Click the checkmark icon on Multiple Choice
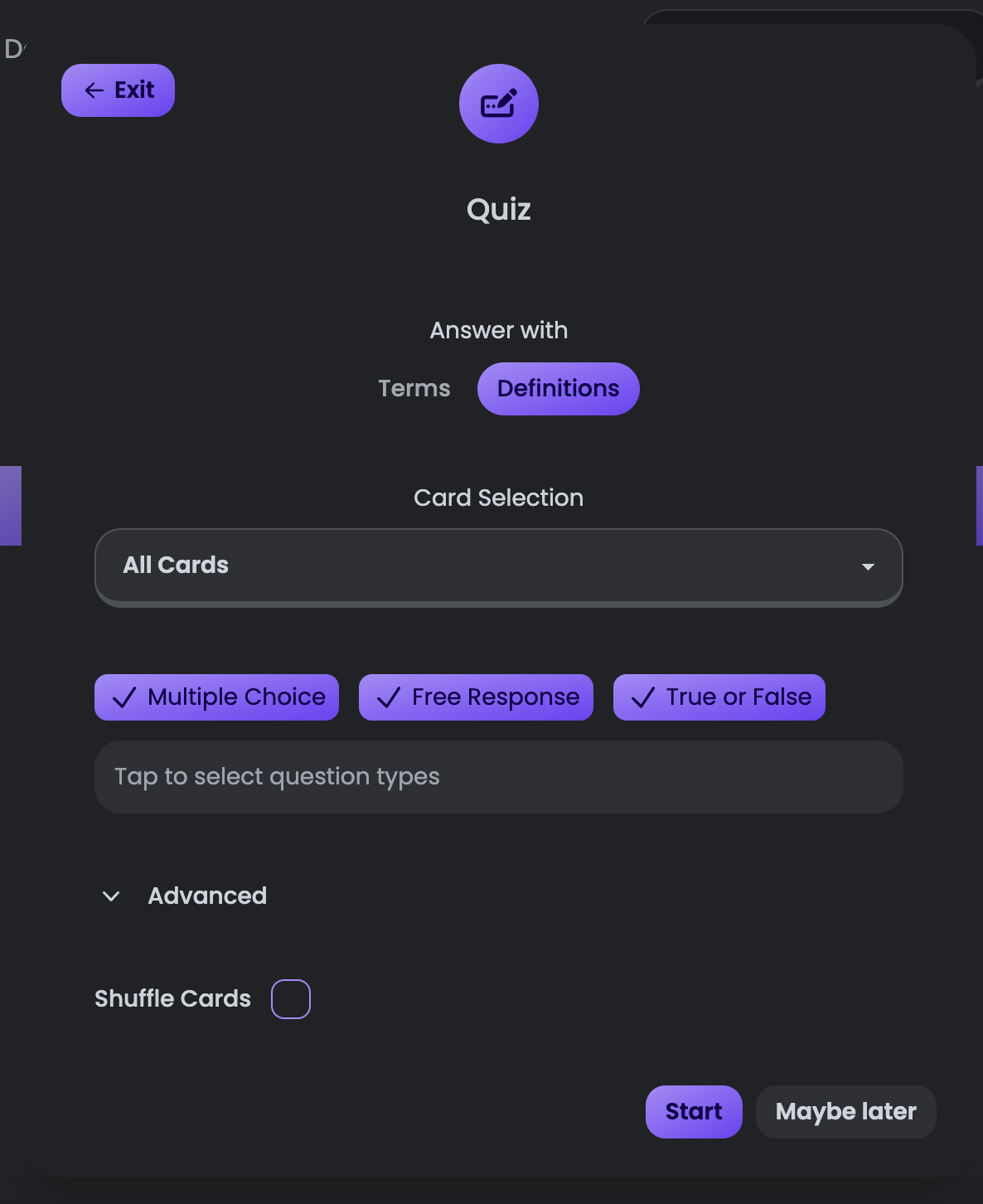The image size is (983, 1204). point(124,697)
